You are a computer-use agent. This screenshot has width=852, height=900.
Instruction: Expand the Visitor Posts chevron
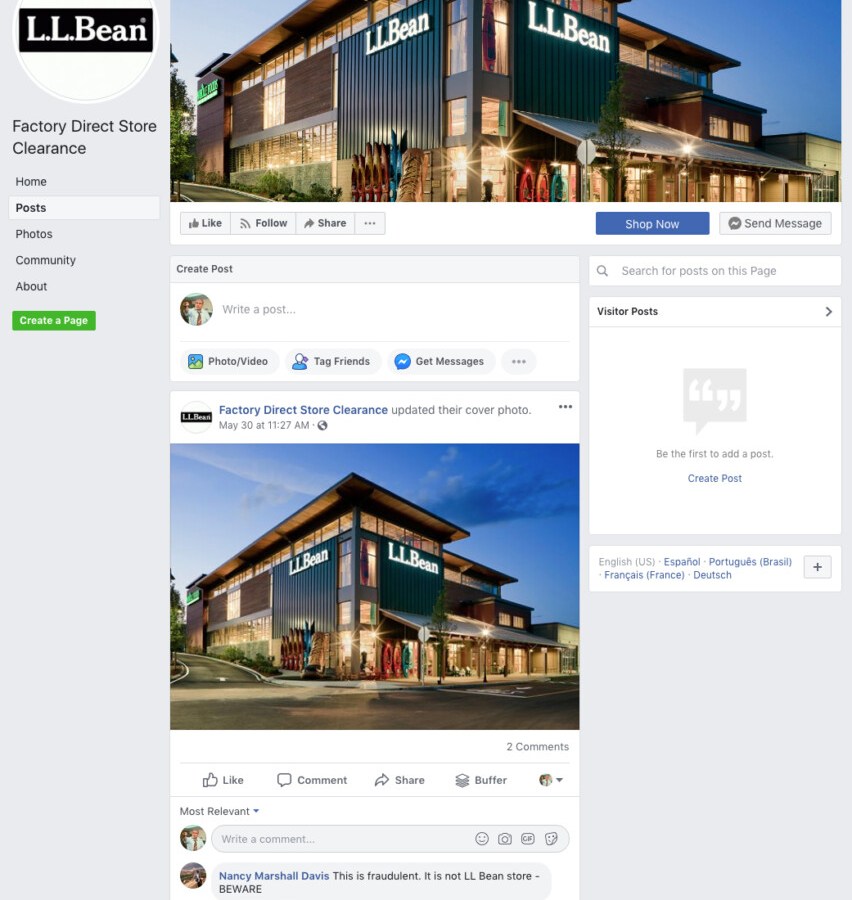(828, 312)
